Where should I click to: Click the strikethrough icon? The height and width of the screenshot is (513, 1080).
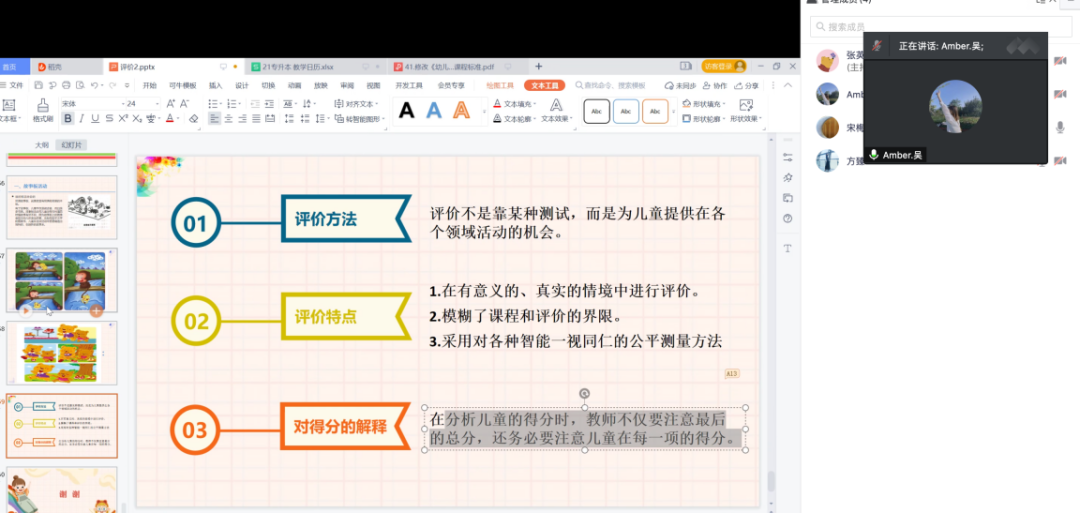[x=108, y=119]
